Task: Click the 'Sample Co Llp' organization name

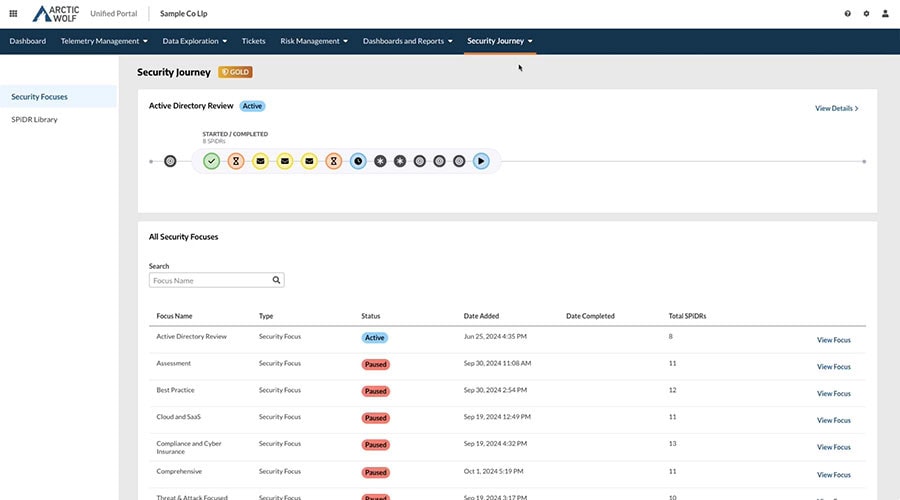Action: [x=184, y=14]
